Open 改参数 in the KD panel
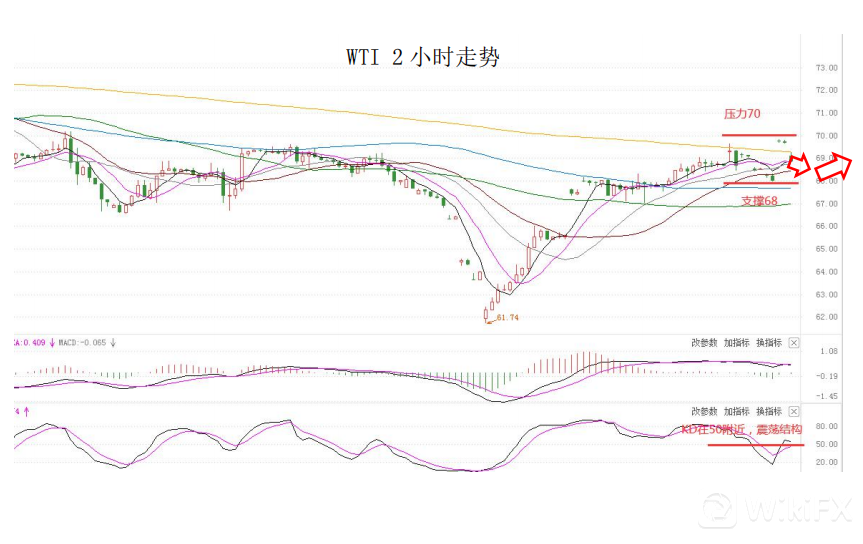This screenshot has height=544, width=863. pos(704,411)
